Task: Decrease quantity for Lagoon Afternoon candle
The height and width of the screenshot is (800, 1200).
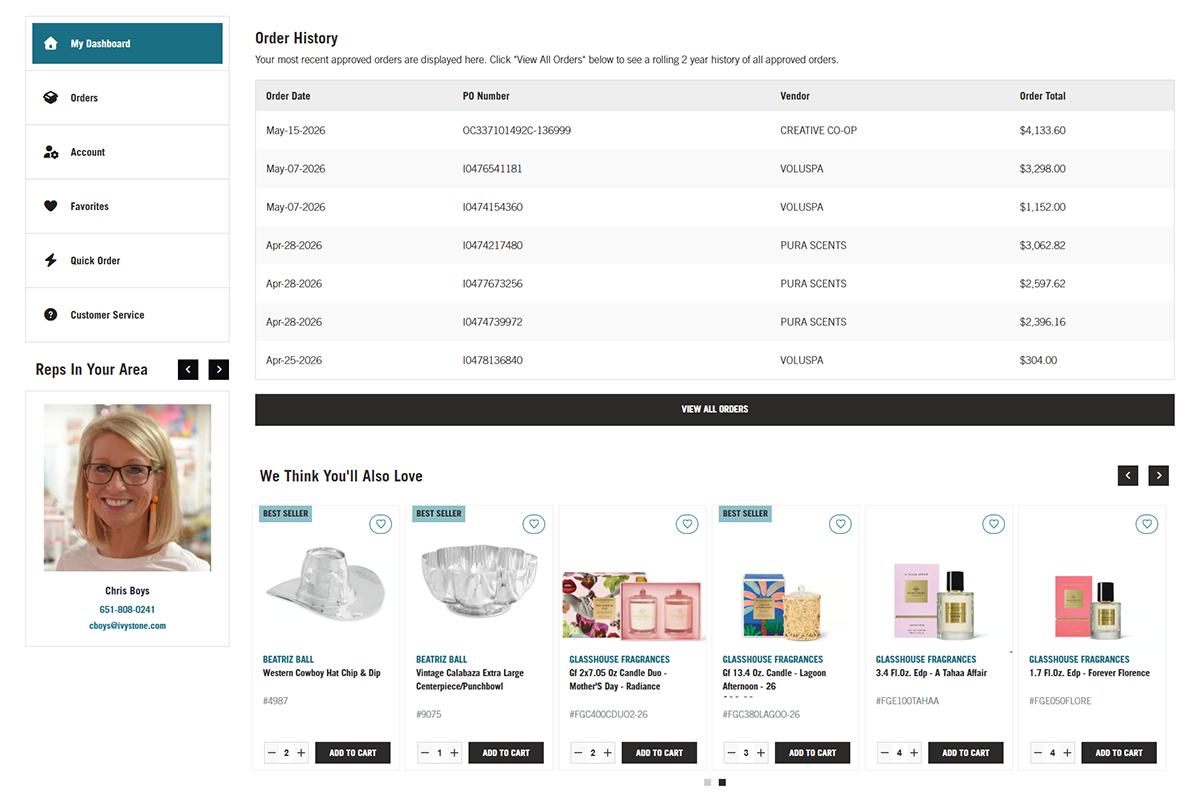Action: [732, 753]
